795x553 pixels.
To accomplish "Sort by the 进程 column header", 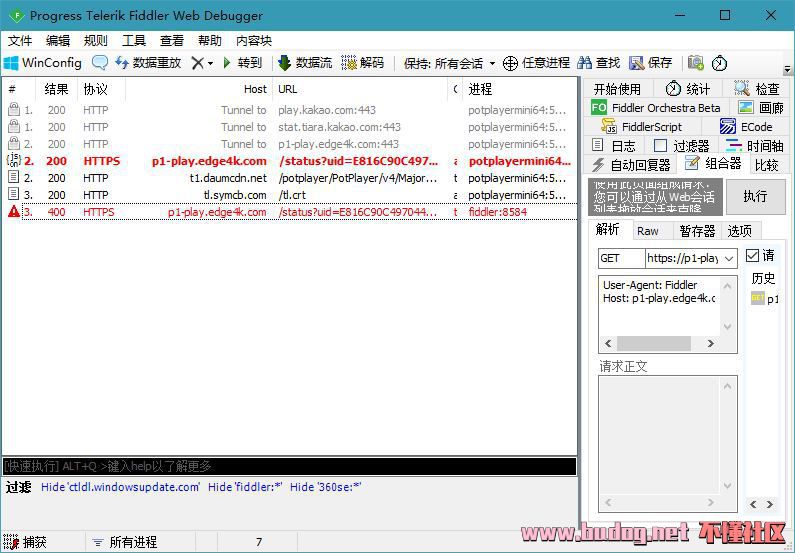I will [x=520, y=89].
